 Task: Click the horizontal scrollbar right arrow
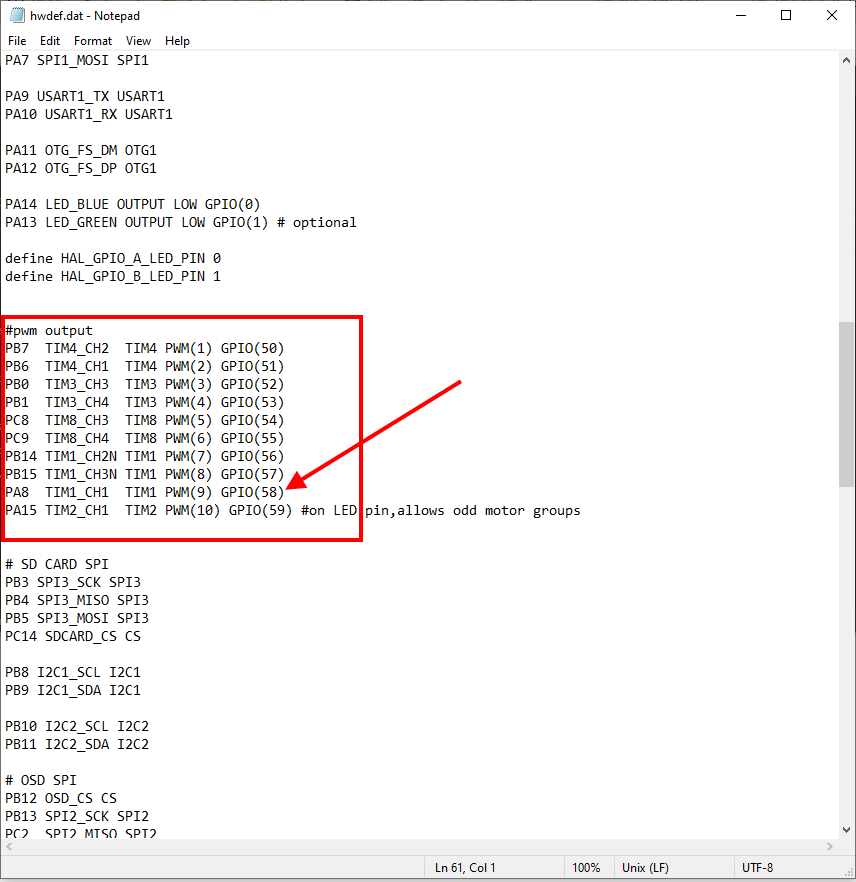[828, 848]
